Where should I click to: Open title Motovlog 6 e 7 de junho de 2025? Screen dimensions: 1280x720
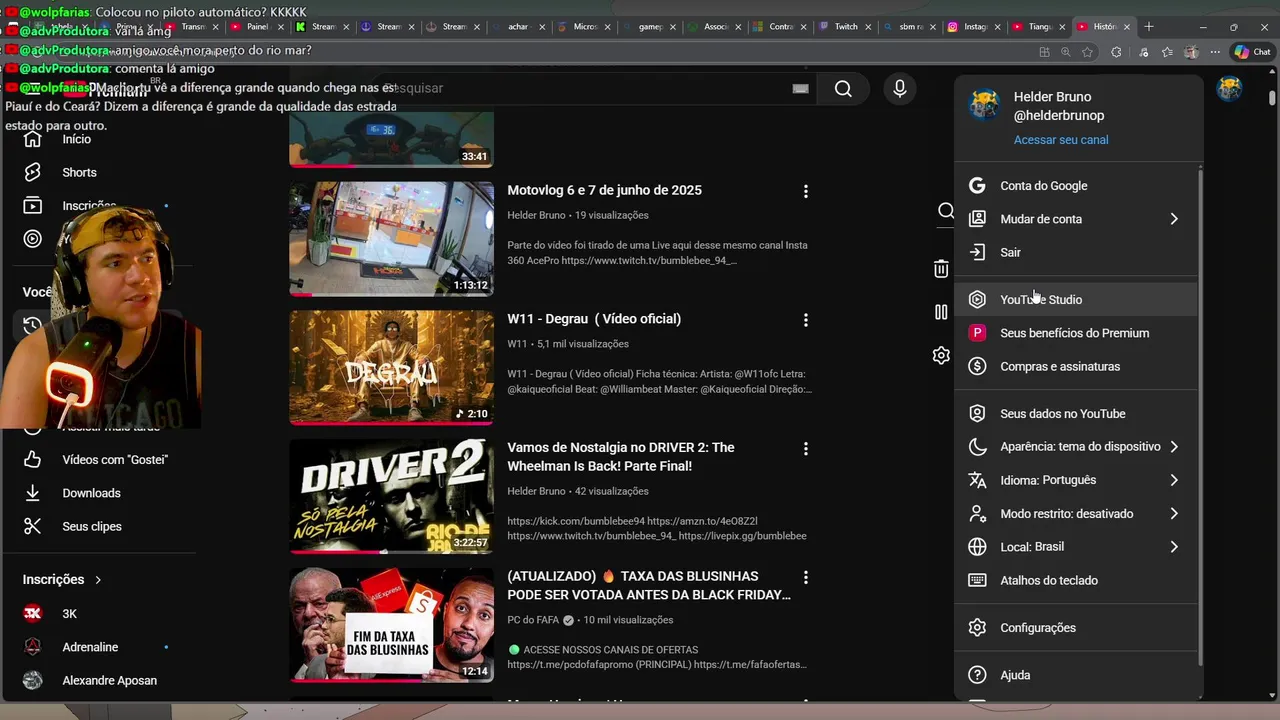point(604,190)
